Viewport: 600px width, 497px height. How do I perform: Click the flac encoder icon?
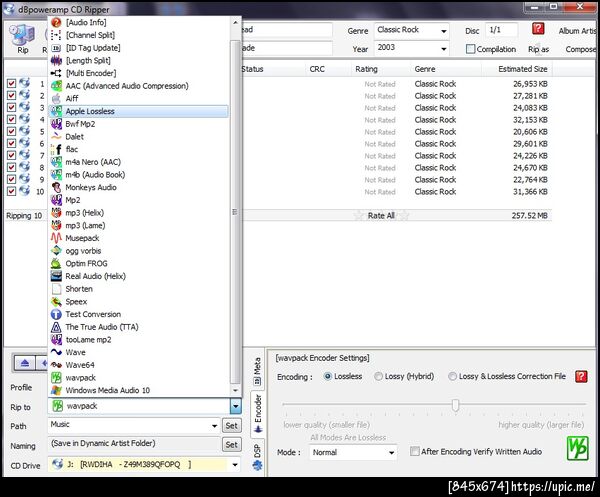pyautogui.click(x=56, y=149)
